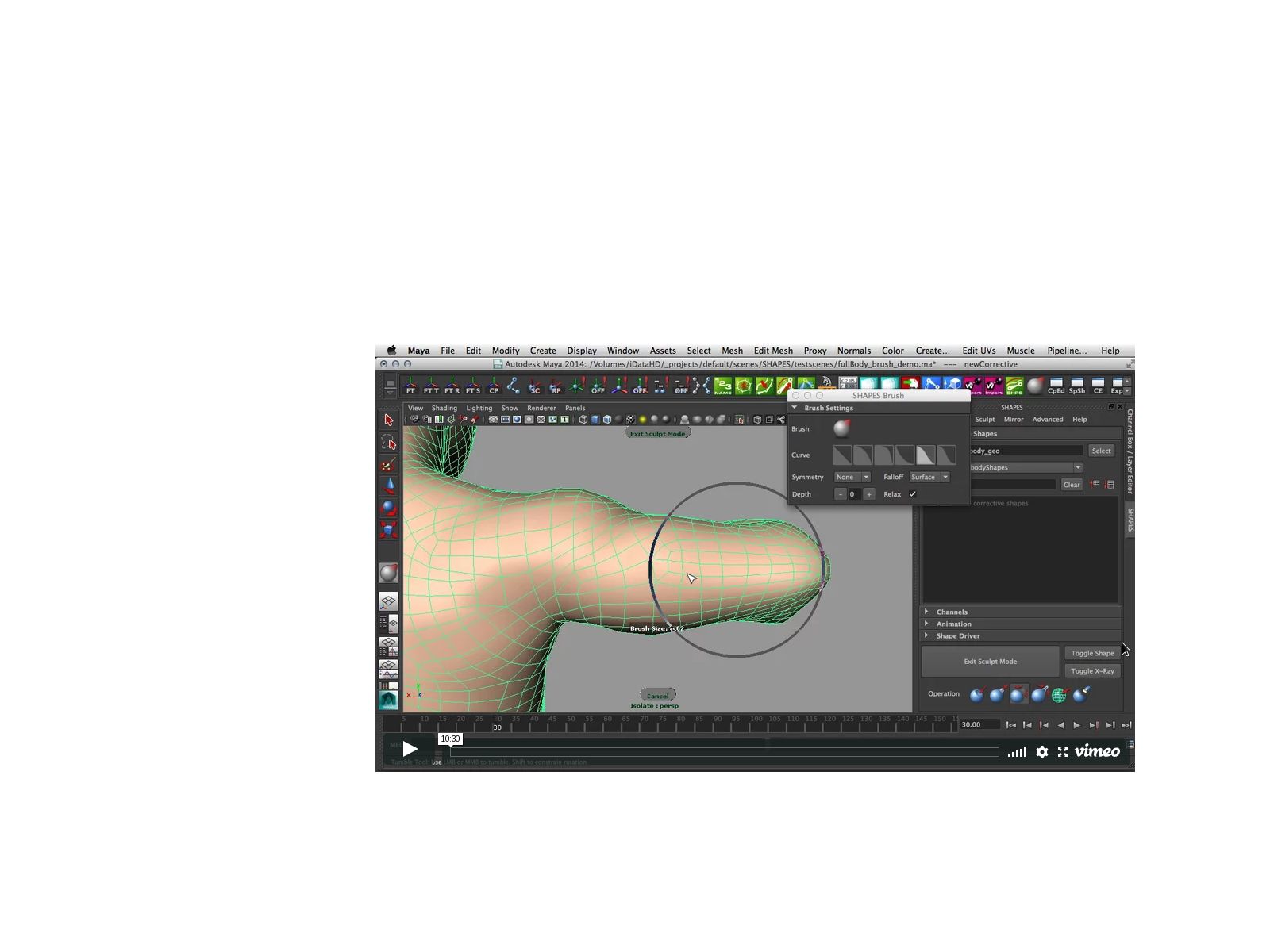Open the Mesh menu in the menu bar

pyautogui.click(x=732, y=351)
